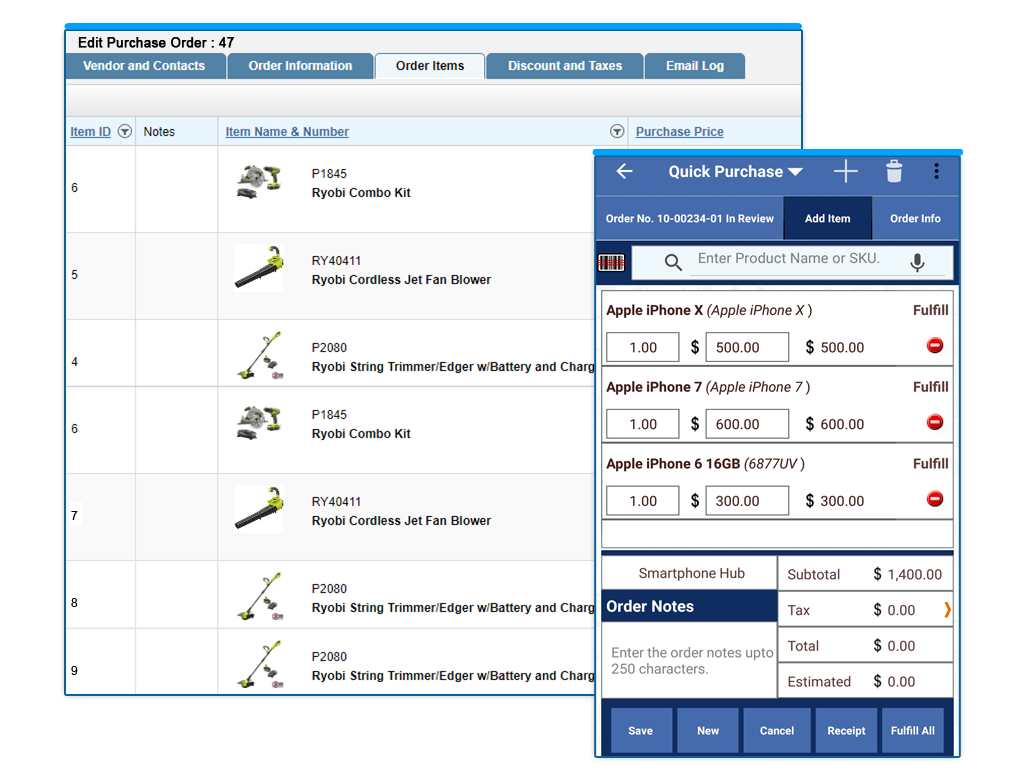Click Fulfill for Apple iPhone X
Viewport: 1024px width, 768px height.
tap(931, 310)
